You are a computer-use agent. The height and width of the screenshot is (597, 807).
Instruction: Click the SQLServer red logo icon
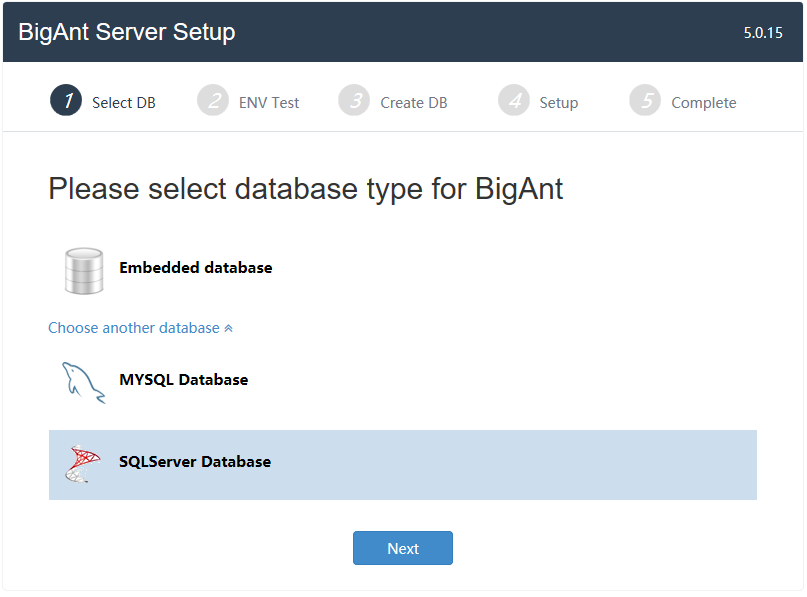(83, 464)
